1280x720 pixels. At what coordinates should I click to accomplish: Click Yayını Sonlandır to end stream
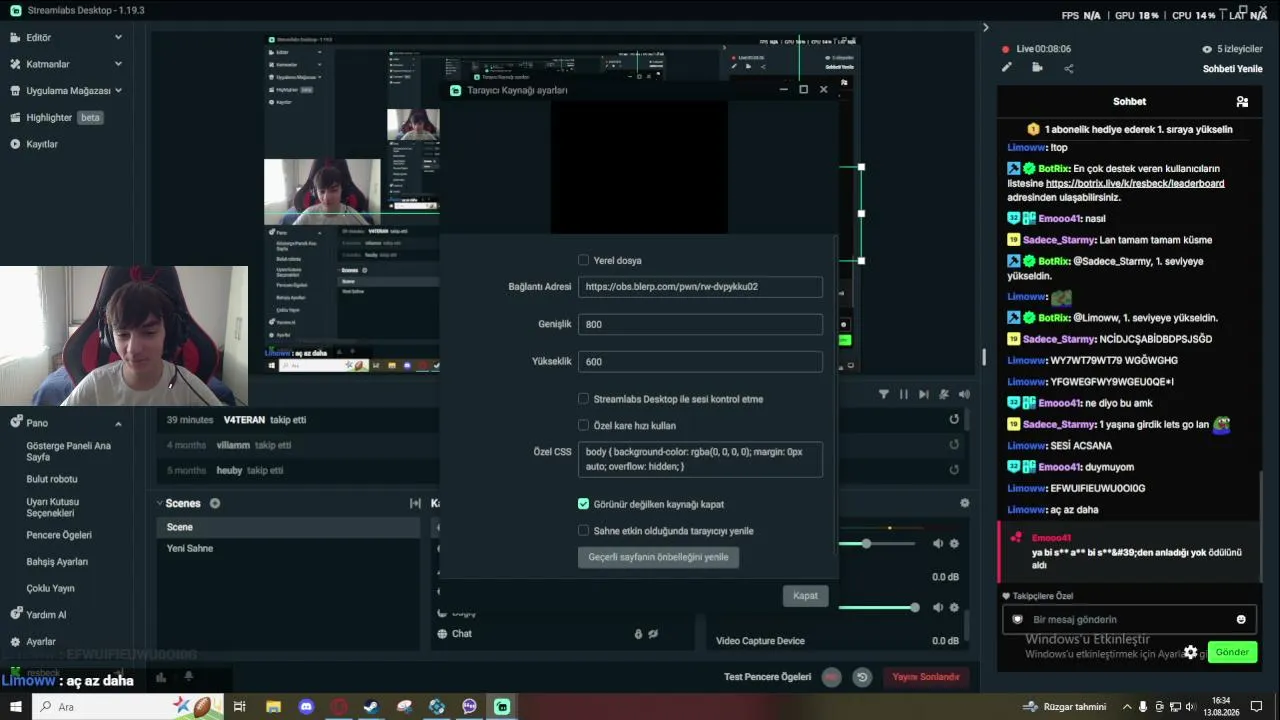(926, 677)
